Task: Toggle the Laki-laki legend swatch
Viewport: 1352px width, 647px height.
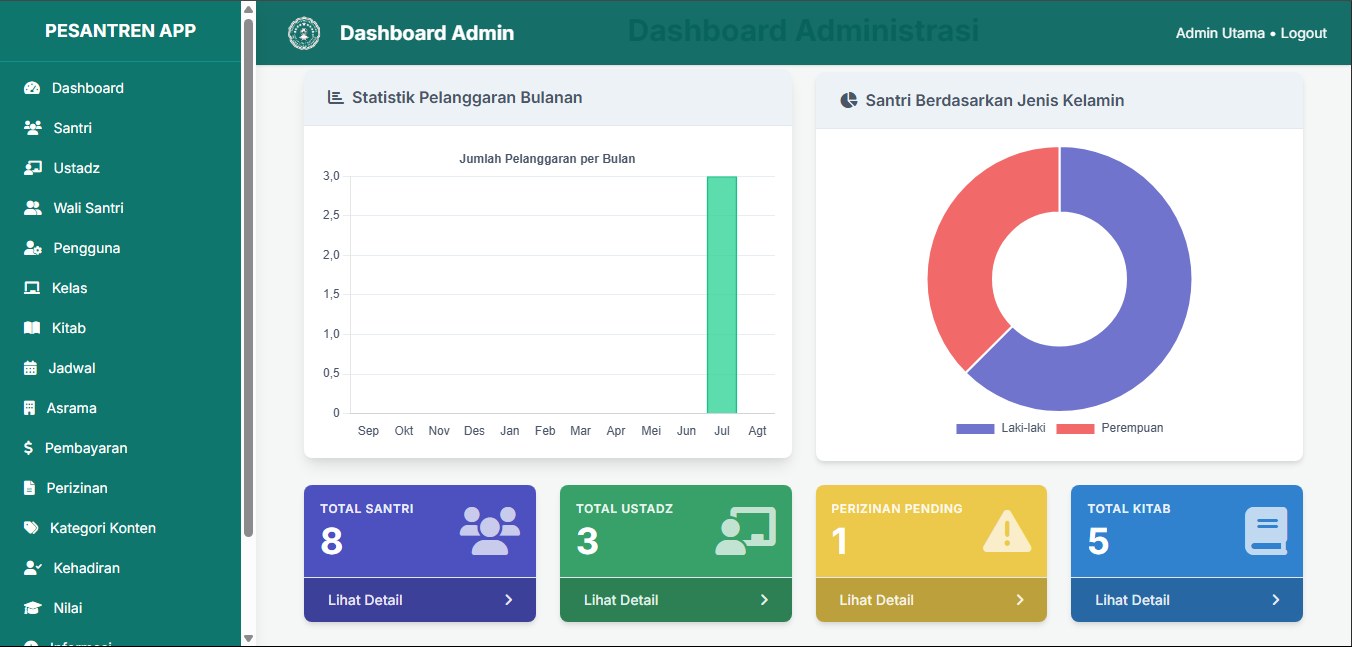Action: pos(975,428)
